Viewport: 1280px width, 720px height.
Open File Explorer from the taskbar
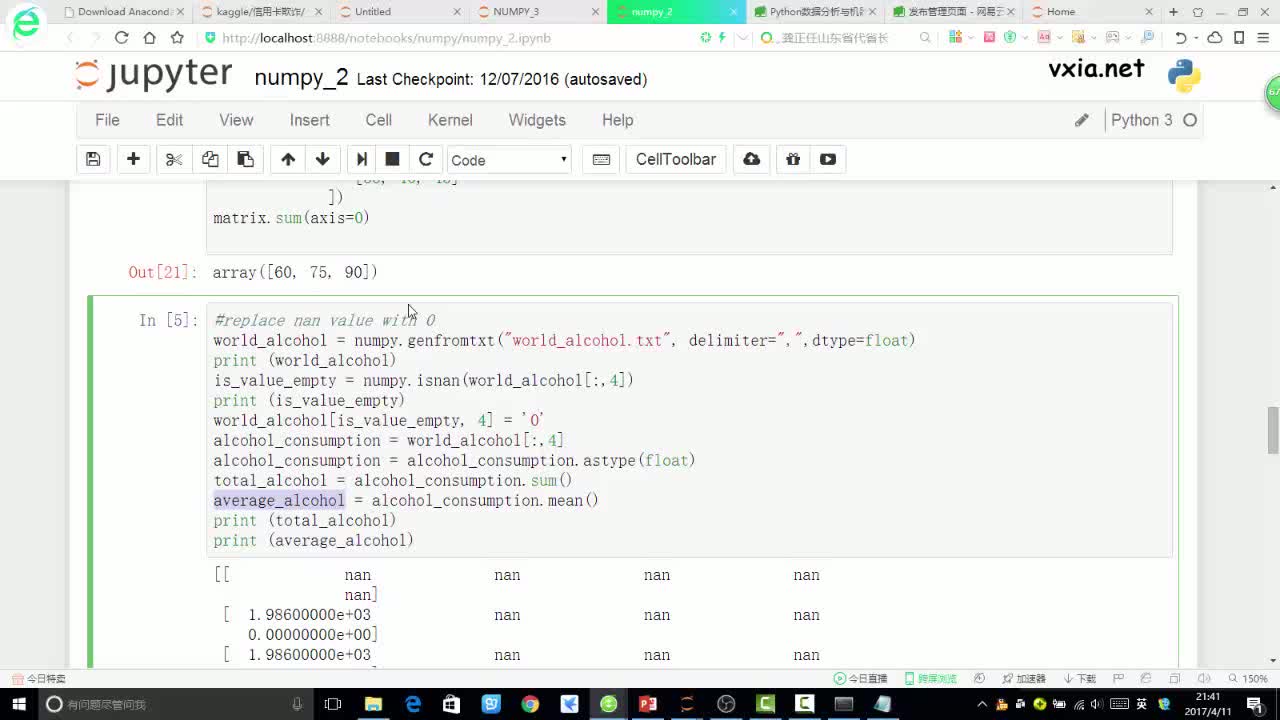373,704
